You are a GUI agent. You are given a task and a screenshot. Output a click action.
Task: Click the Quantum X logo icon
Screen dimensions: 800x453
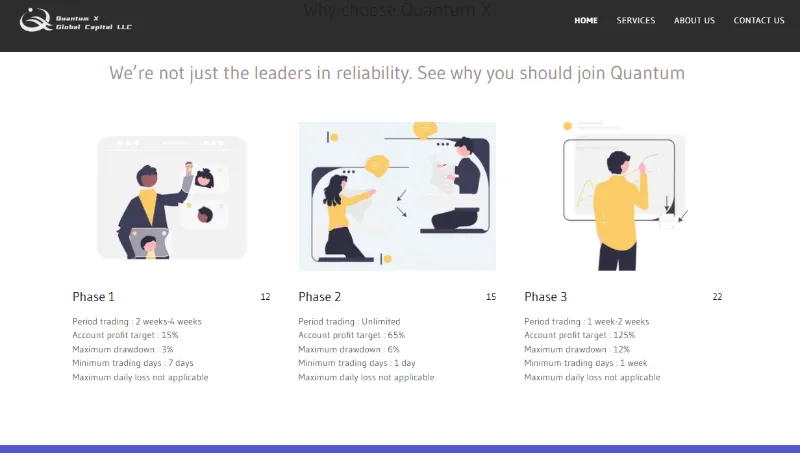[x=35, y=19]
